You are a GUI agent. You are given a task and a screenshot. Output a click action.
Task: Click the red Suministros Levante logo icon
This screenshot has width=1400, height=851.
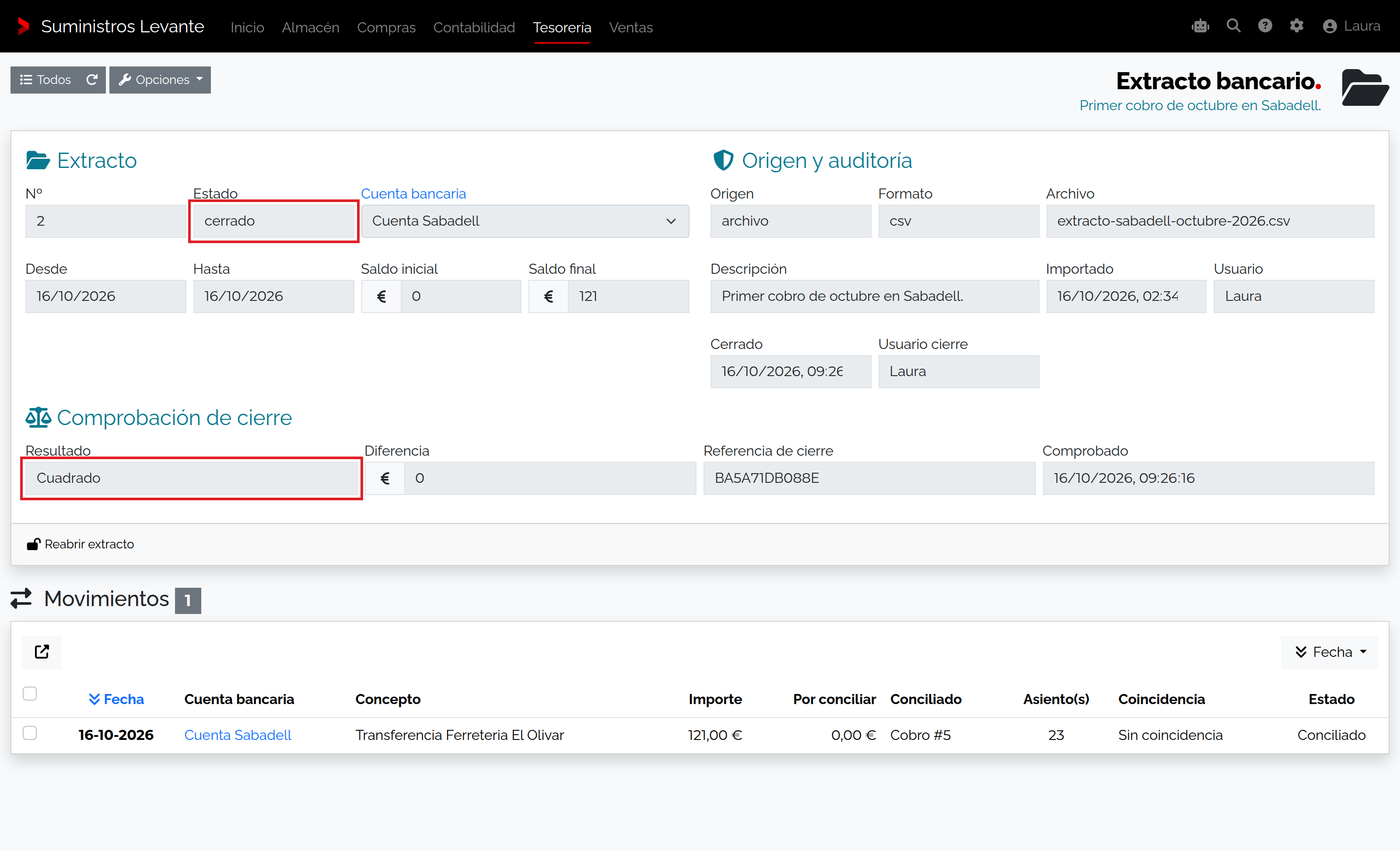click(23, 26)
